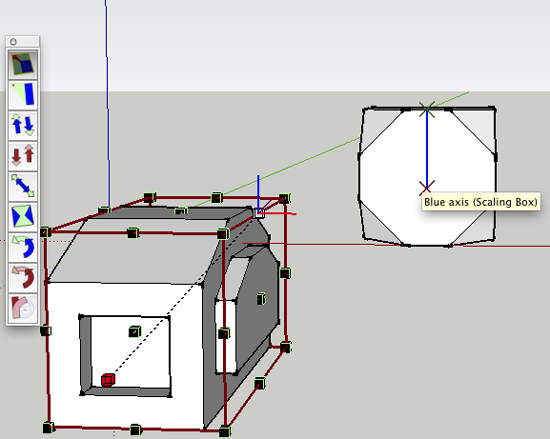Click the top-right rear corner scaling handle
550x439 pixels.
tap(284, 198)
